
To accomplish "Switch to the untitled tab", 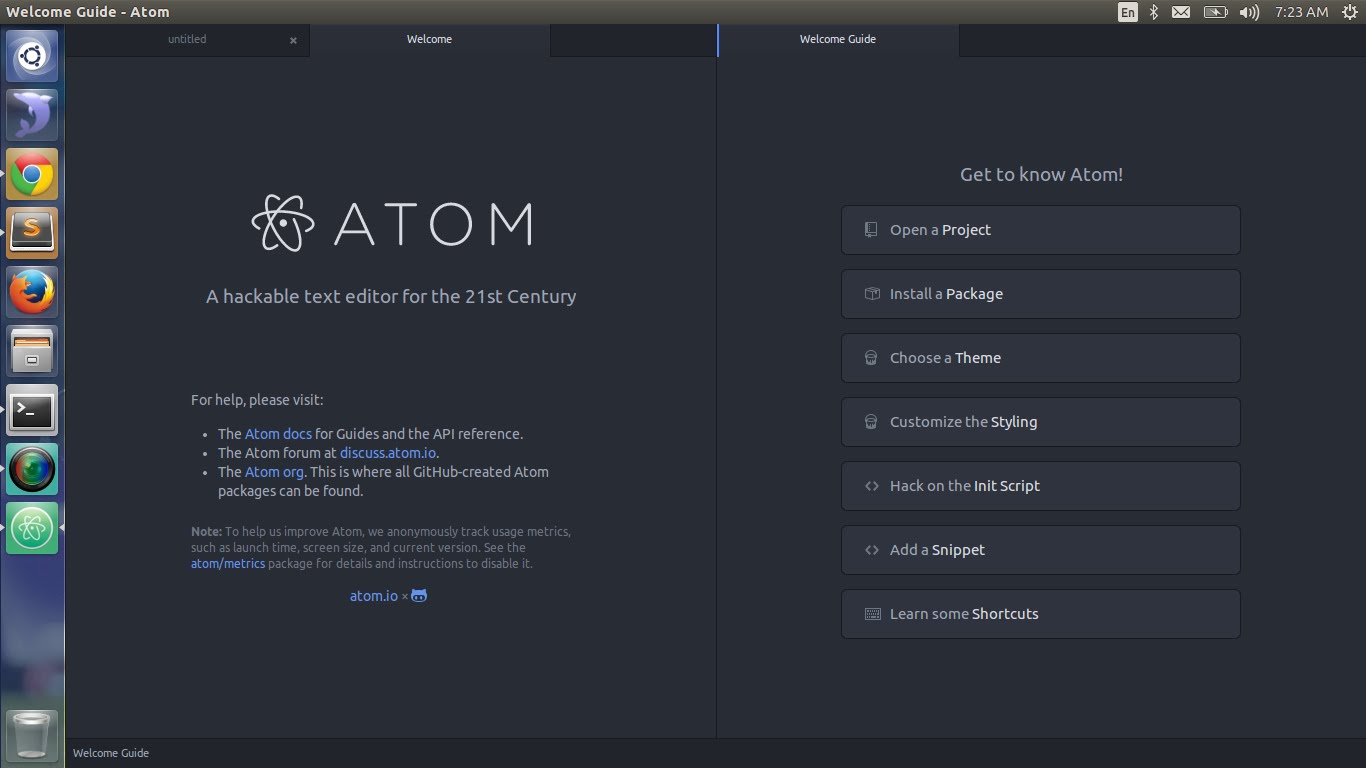I will pyautogui.click(x=187, y=39).
